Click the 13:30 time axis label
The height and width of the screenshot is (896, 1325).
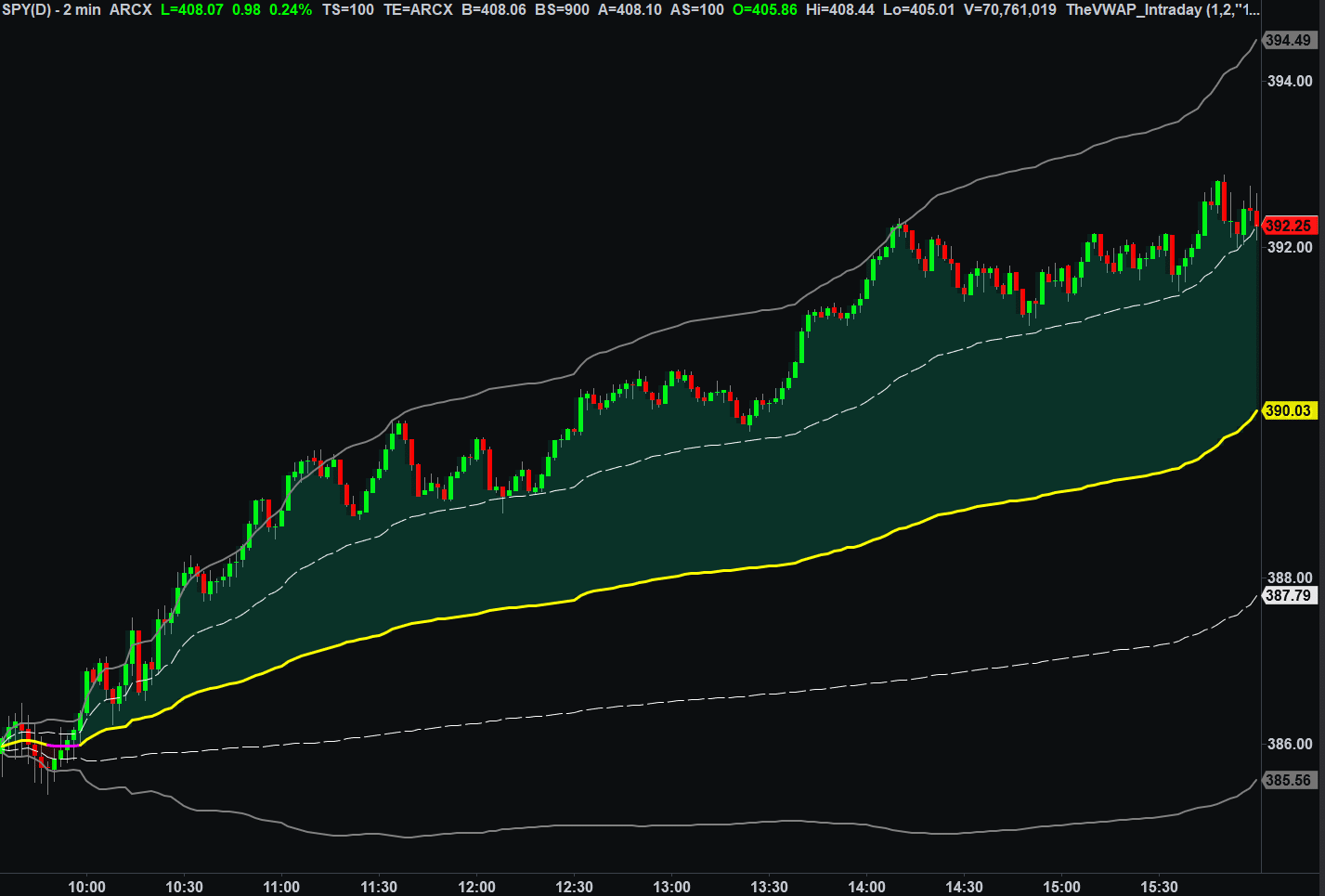tap(769, 887)
